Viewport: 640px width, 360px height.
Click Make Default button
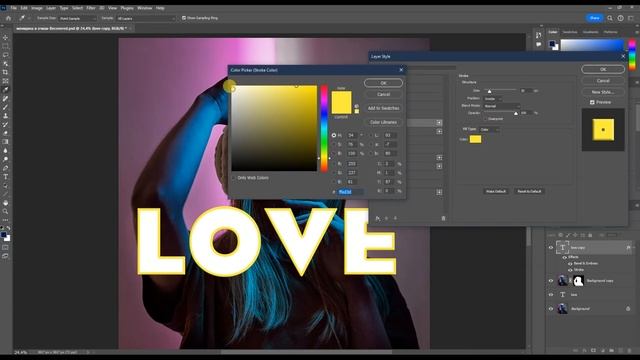[496, 191]
